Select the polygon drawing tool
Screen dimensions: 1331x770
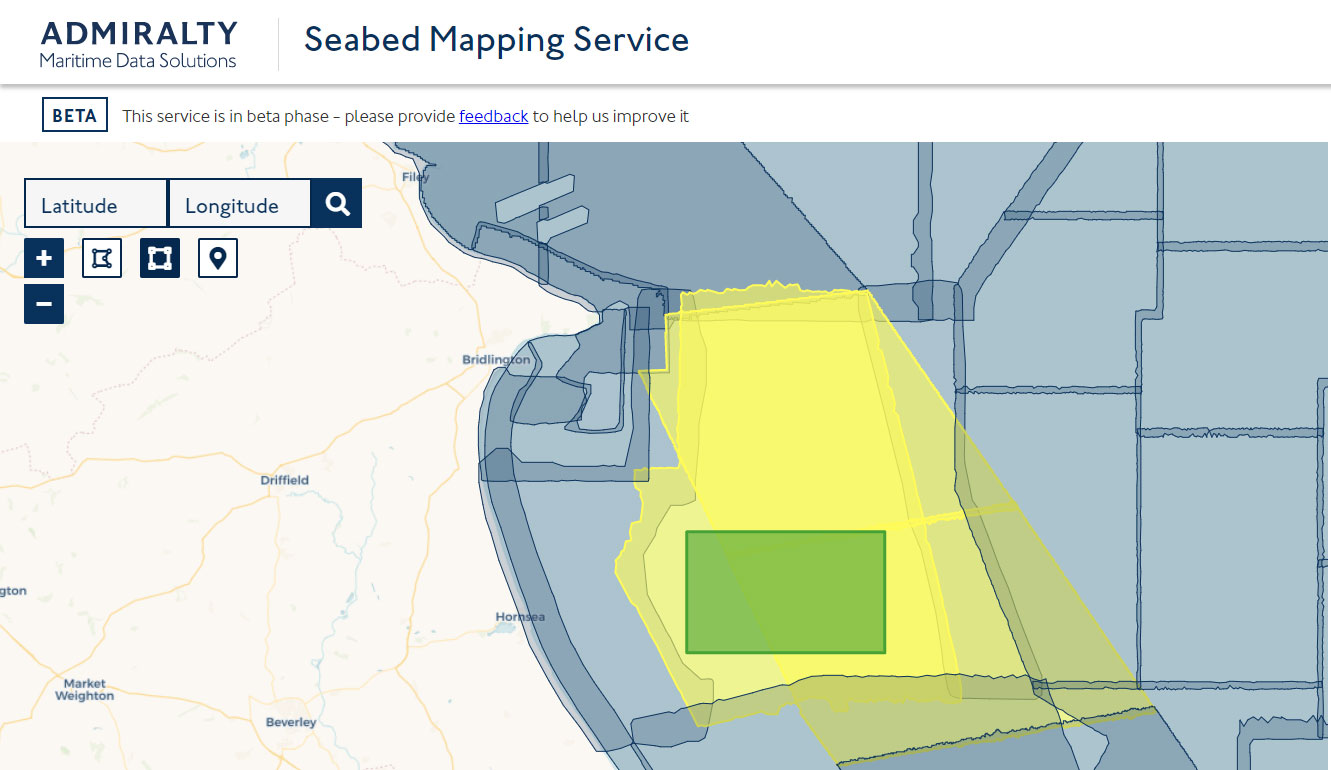[101, 257]
